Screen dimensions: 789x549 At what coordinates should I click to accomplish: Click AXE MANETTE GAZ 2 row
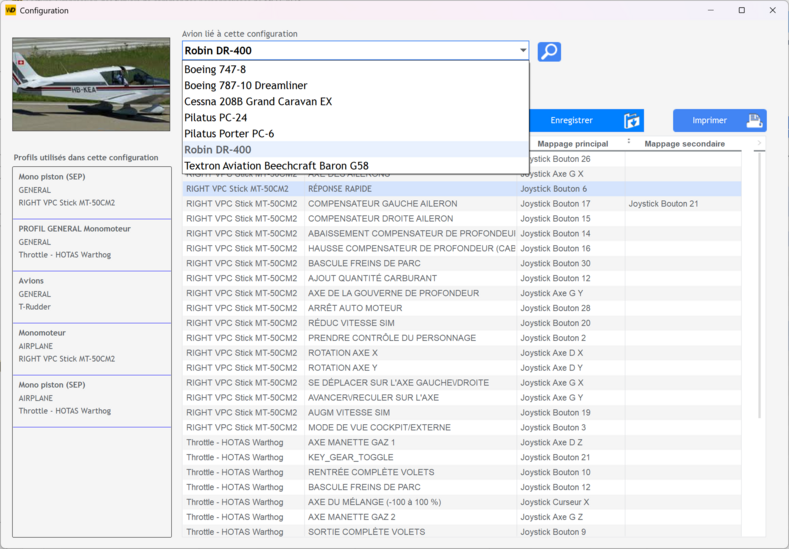[462, 517]
